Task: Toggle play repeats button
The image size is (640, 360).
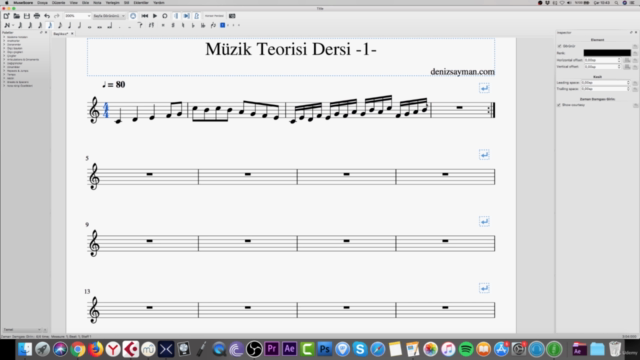Action: pos(176,16)
